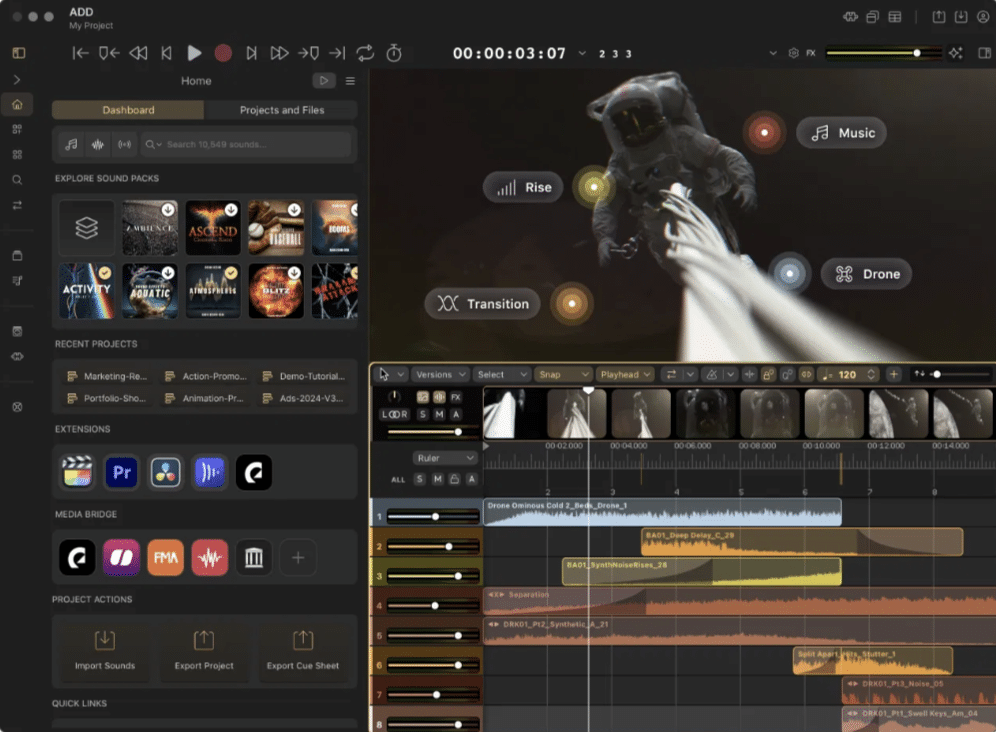
Task: Switch to Projects and Files tab
Action: [281, 110]
